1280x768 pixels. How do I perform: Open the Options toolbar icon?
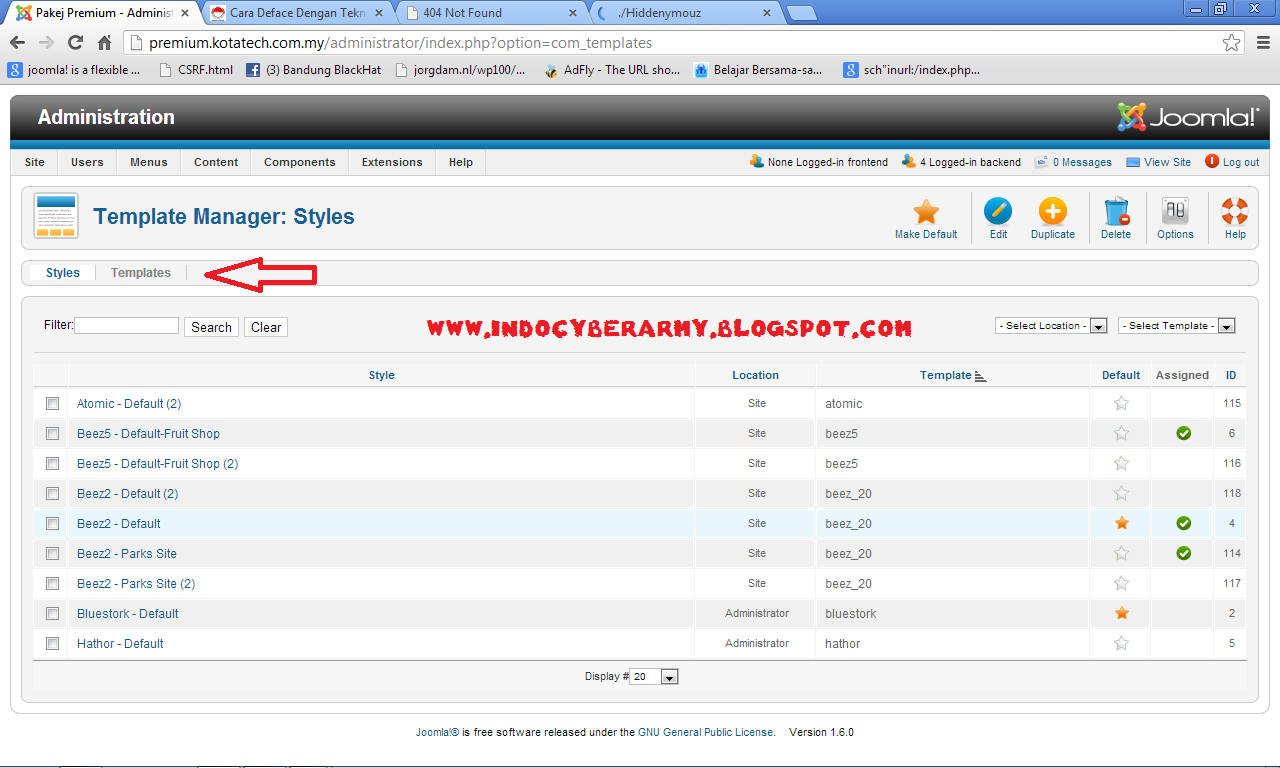[x=1175, y=211]
